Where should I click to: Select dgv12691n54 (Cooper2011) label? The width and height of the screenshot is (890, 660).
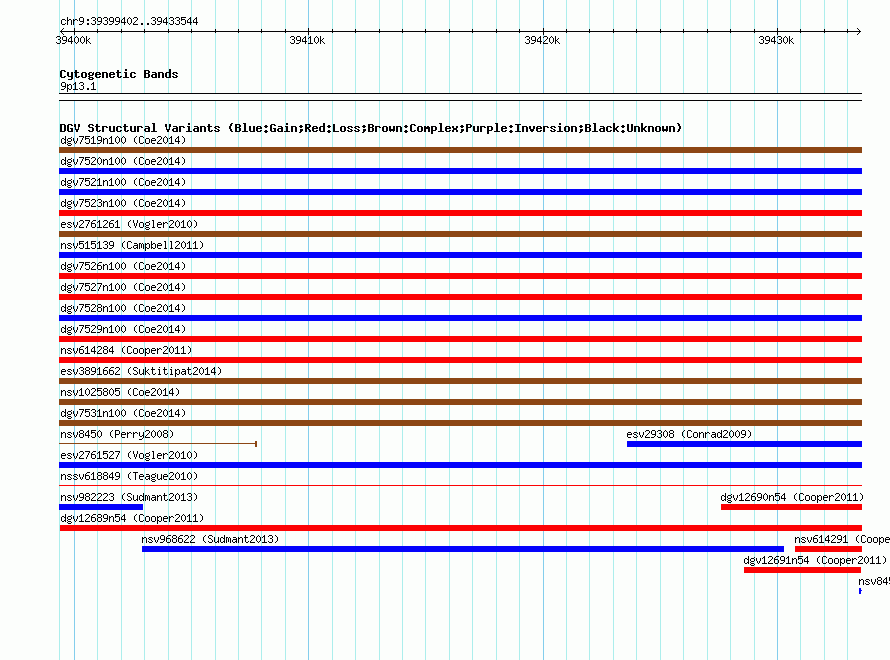815,560
